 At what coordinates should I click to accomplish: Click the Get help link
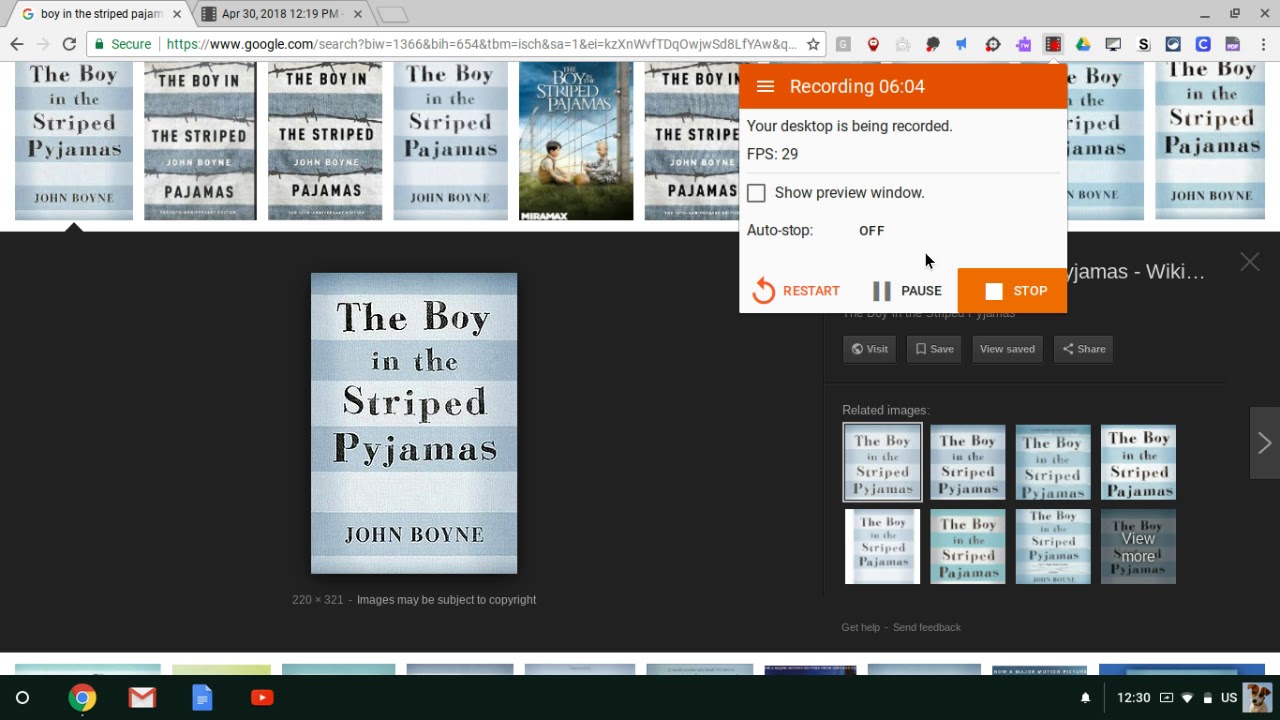pos(860,627)
